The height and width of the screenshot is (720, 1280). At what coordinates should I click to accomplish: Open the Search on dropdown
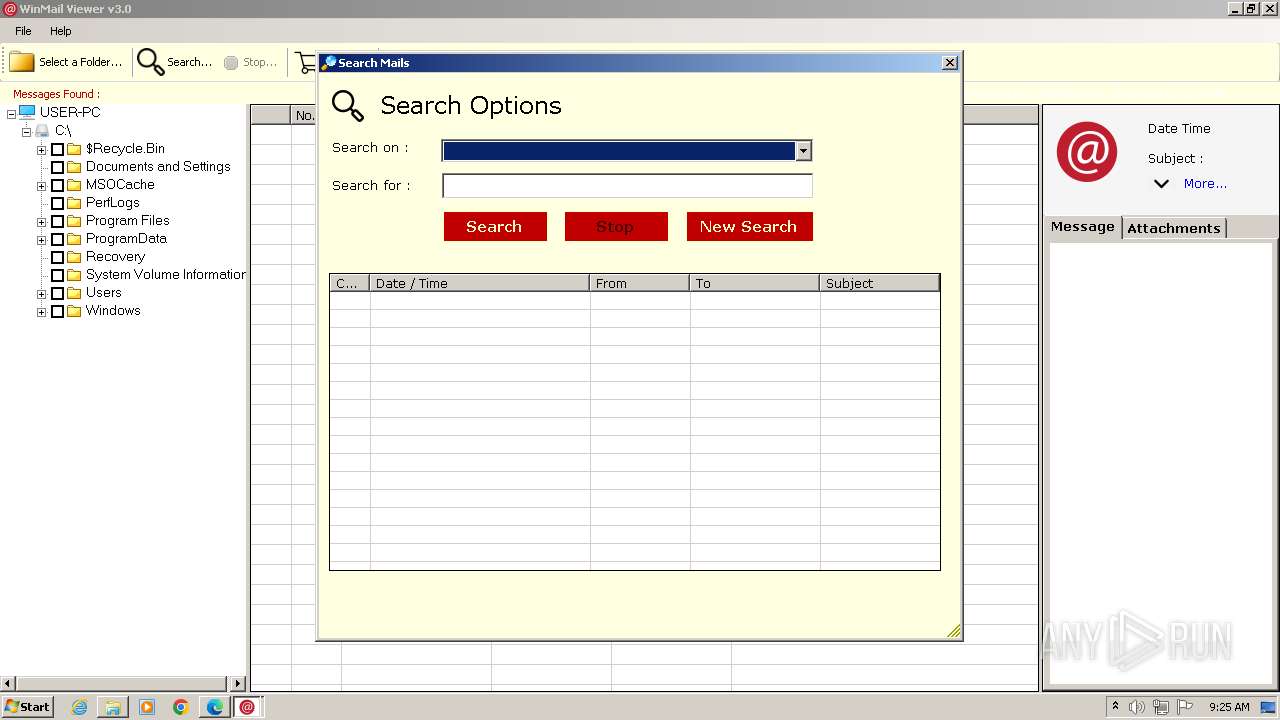click(803, 151)
